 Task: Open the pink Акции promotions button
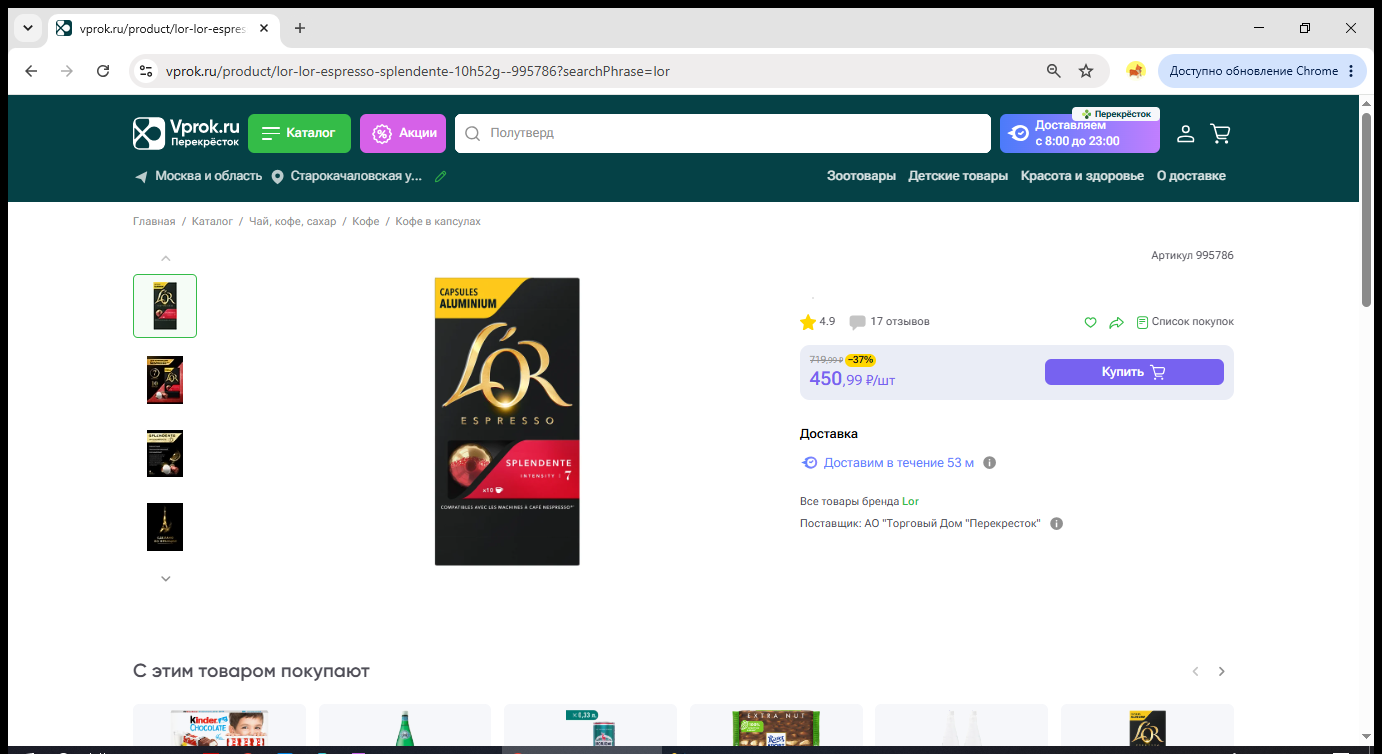click(x=403, y=133)
